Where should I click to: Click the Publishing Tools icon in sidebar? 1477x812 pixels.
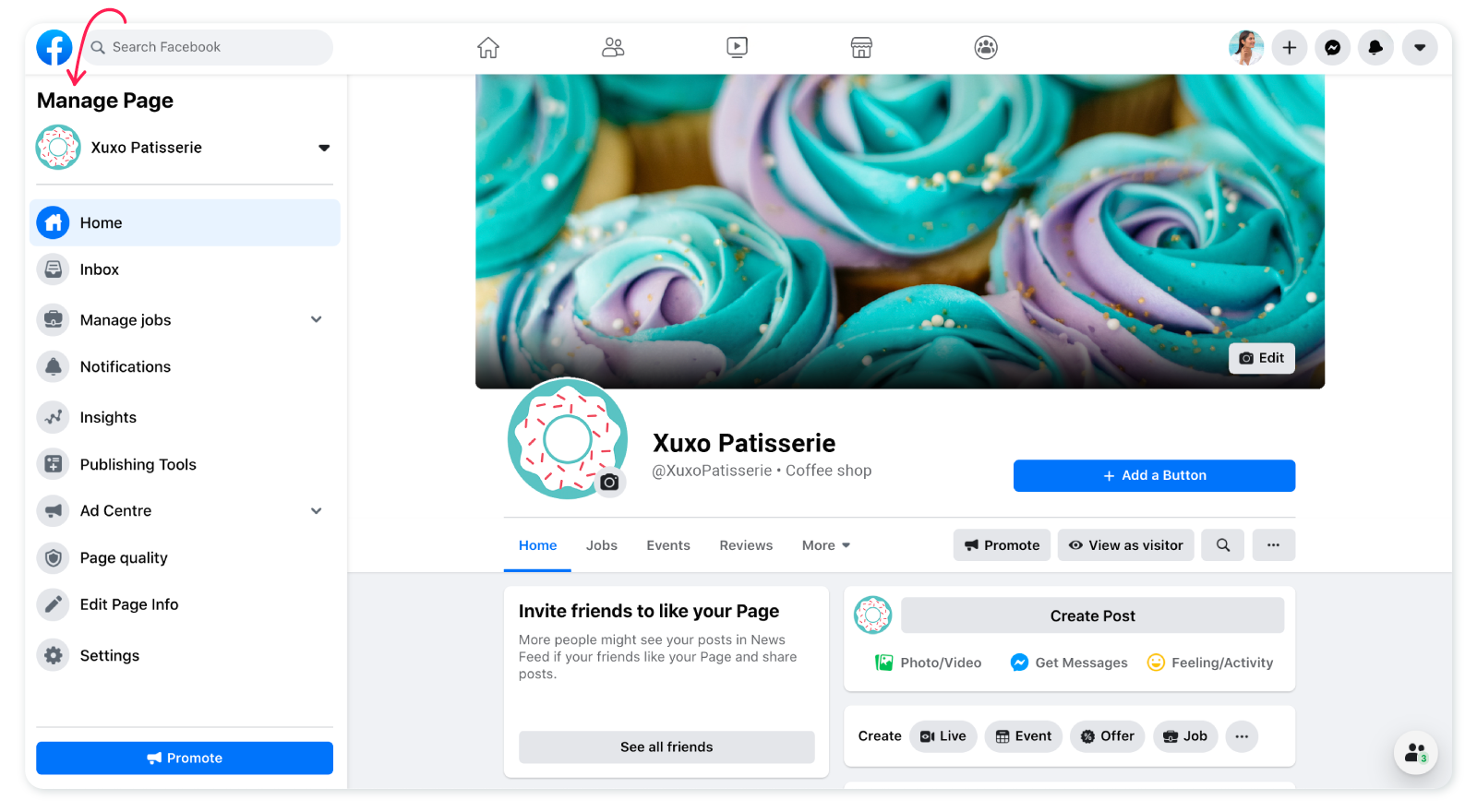pyautogui.click(x=54, y=464)
